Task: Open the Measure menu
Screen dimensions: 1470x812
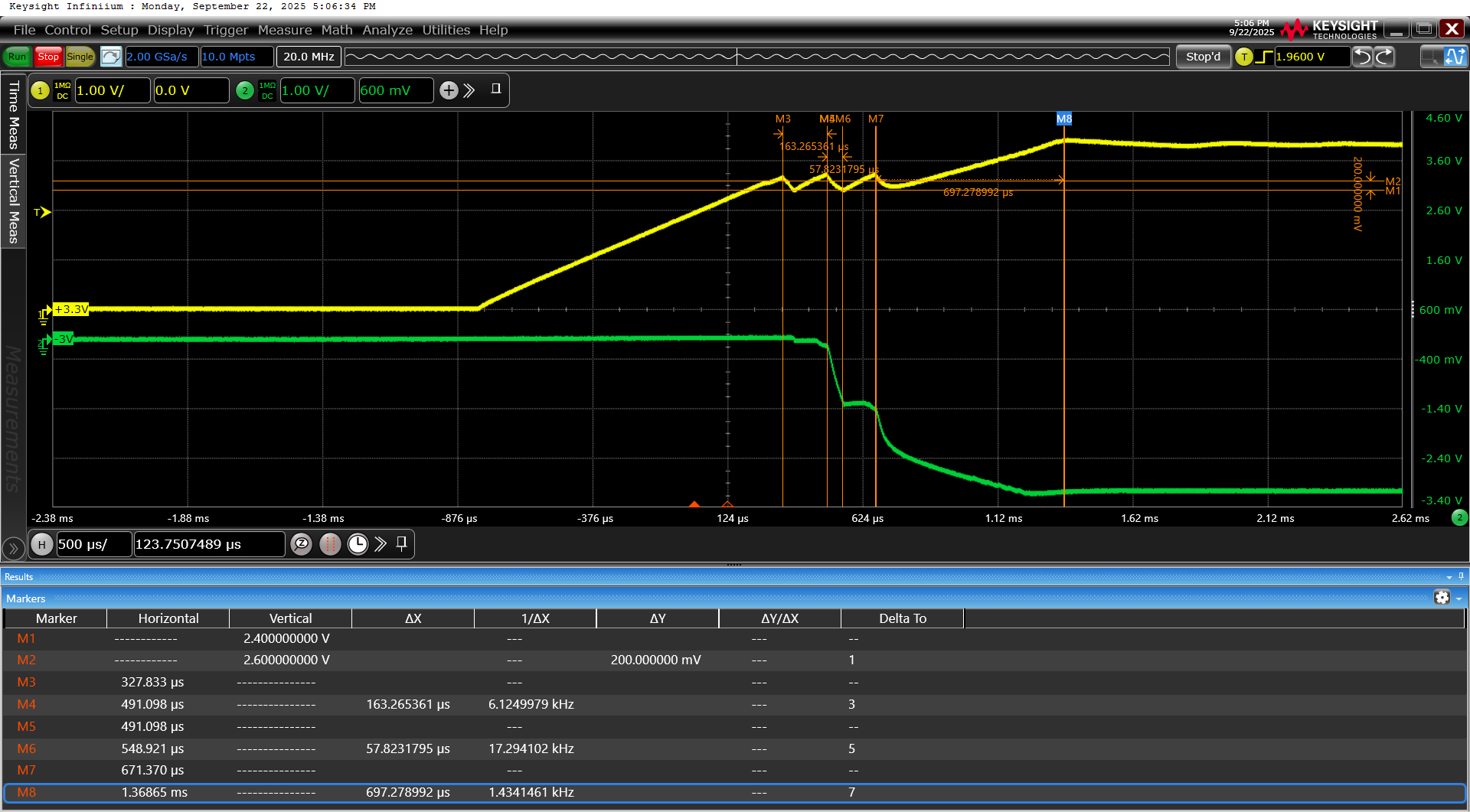Action: (285, 30)
